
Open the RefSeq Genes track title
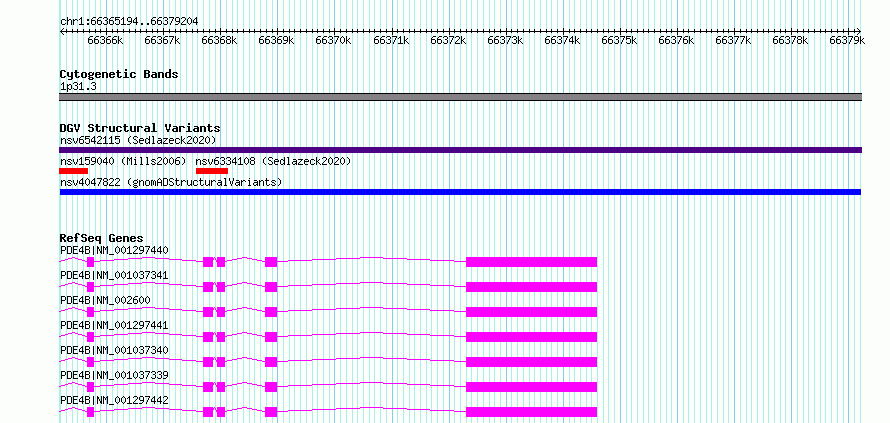(102, 238)
